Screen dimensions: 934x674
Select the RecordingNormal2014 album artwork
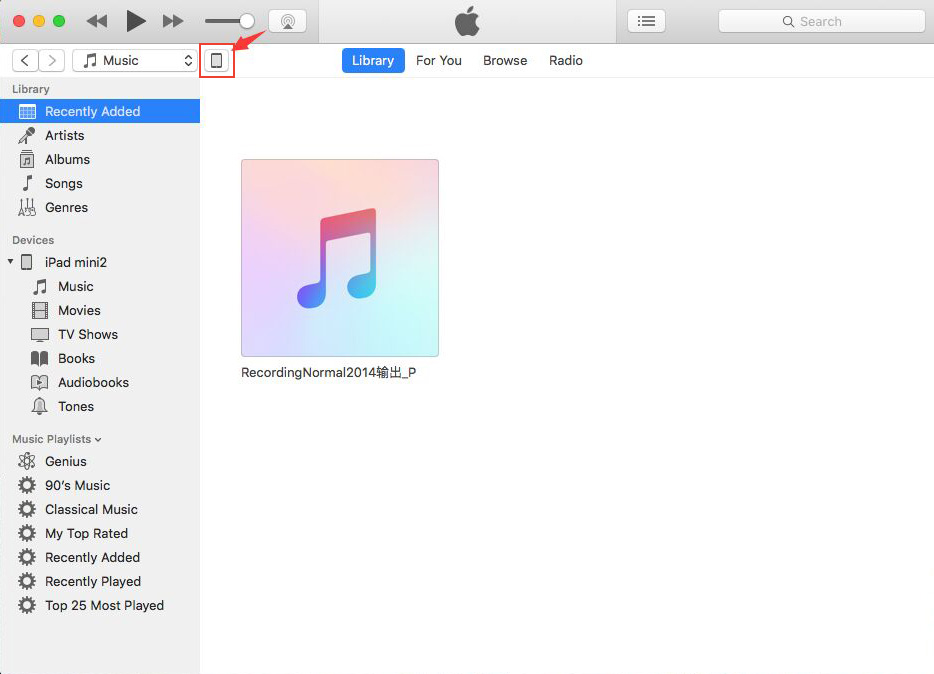[x=339, y=258]
